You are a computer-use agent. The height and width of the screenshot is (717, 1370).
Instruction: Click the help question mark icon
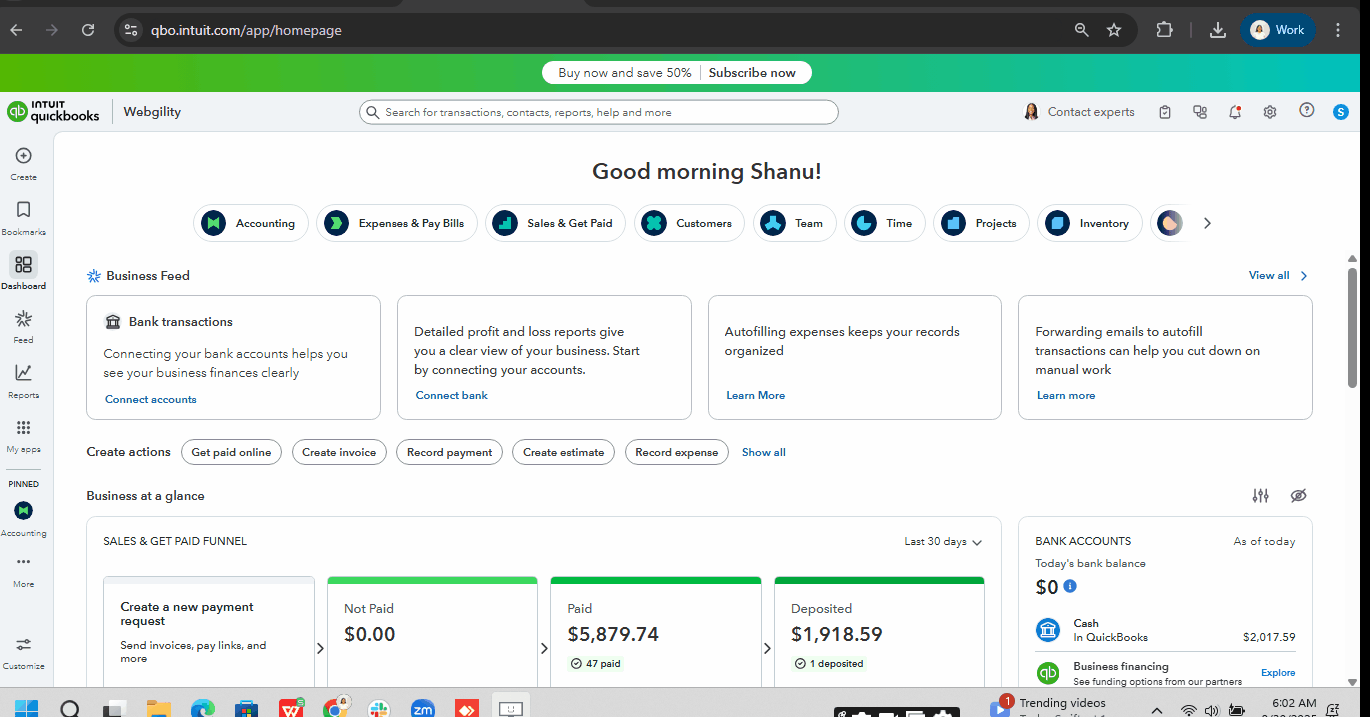click(x=1306, y=111)
